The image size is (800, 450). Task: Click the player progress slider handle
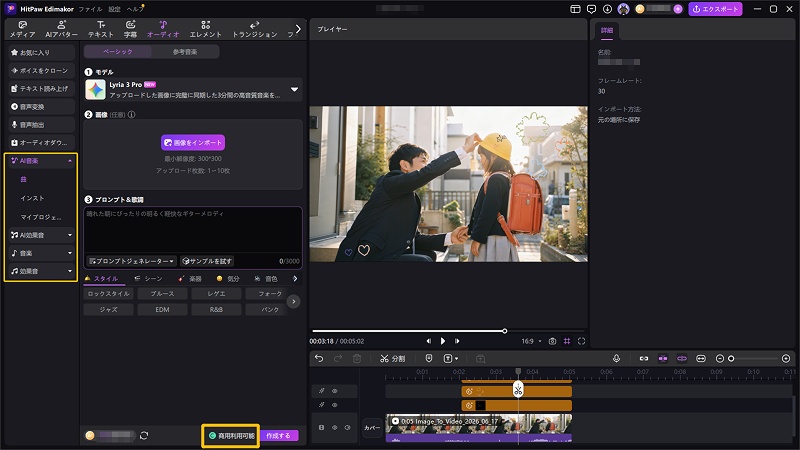coord(505,331)
